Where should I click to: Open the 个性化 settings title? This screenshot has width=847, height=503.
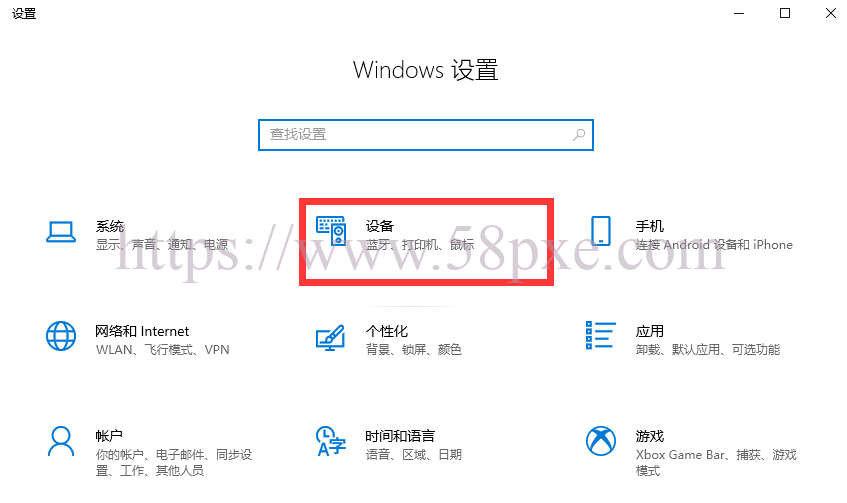(387, 331)
